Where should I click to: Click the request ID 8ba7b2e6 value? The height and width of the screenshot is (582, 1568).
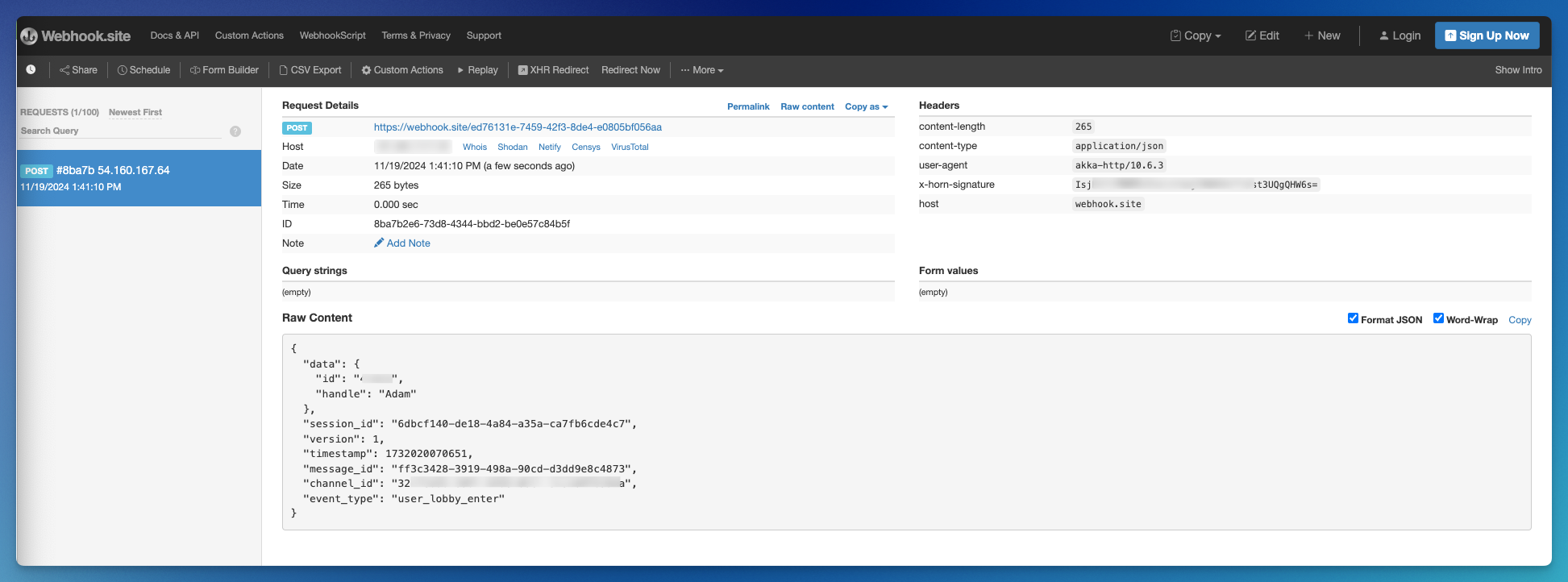pos(472,224)
